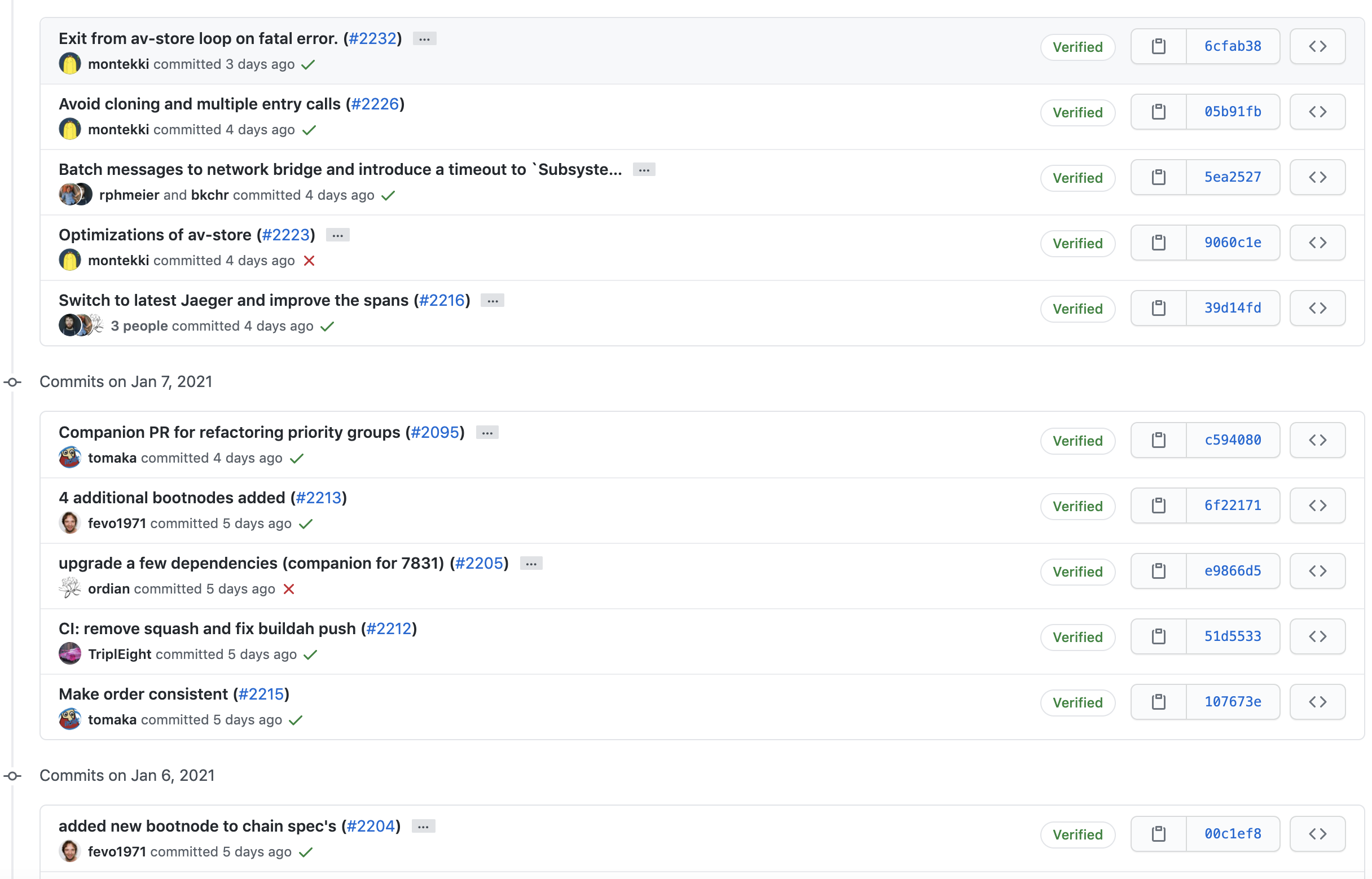Open commit hash 39d14fd
1372x879 pixels.
click(1232, 308)
